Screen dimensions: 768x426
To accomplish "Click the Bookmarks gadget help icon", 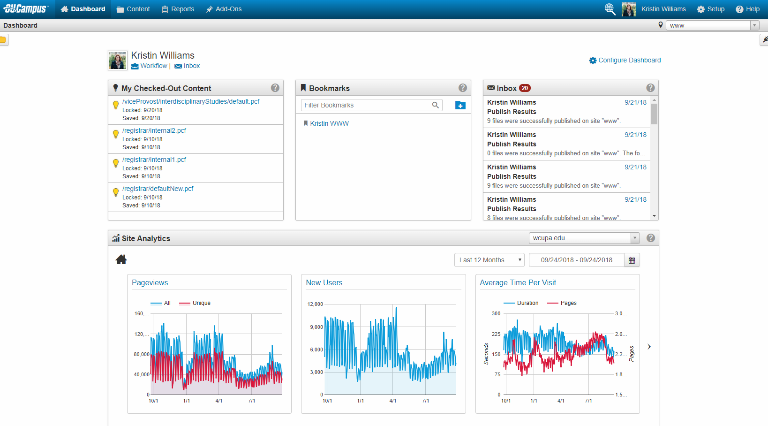I will 462,88.
